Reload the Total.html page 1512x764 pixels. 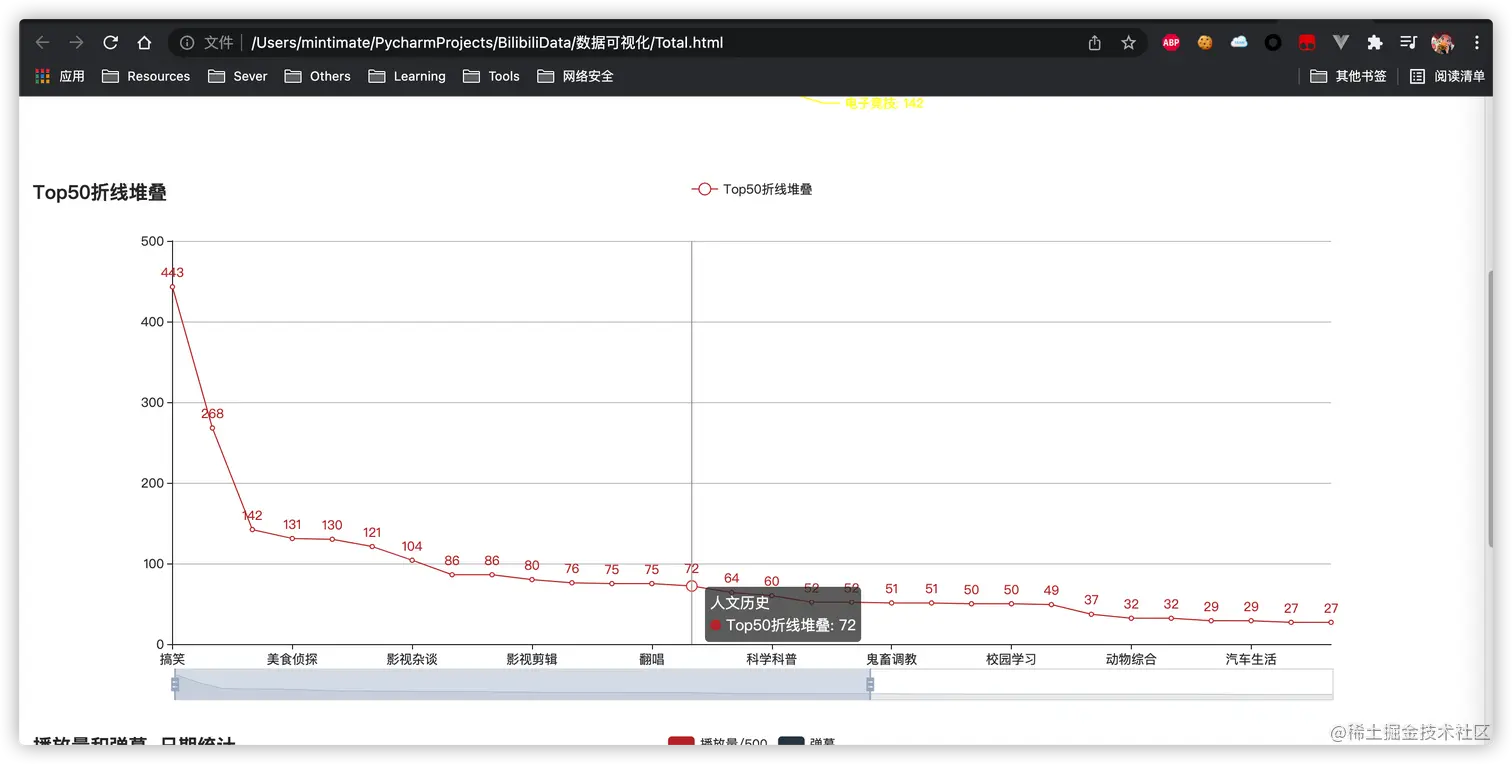pyautogui.click(x=110, y=43)
